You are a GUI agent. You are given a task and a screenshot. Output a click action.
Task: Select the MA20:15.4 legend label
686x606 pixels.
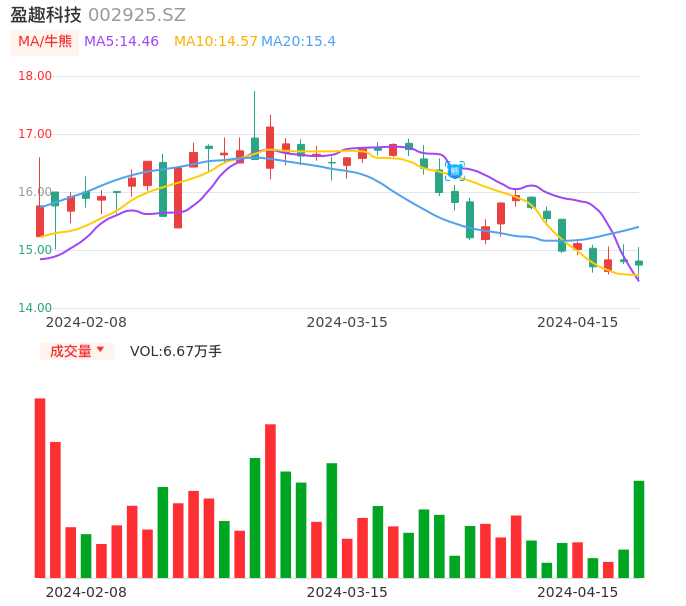[x=298, y=42]
